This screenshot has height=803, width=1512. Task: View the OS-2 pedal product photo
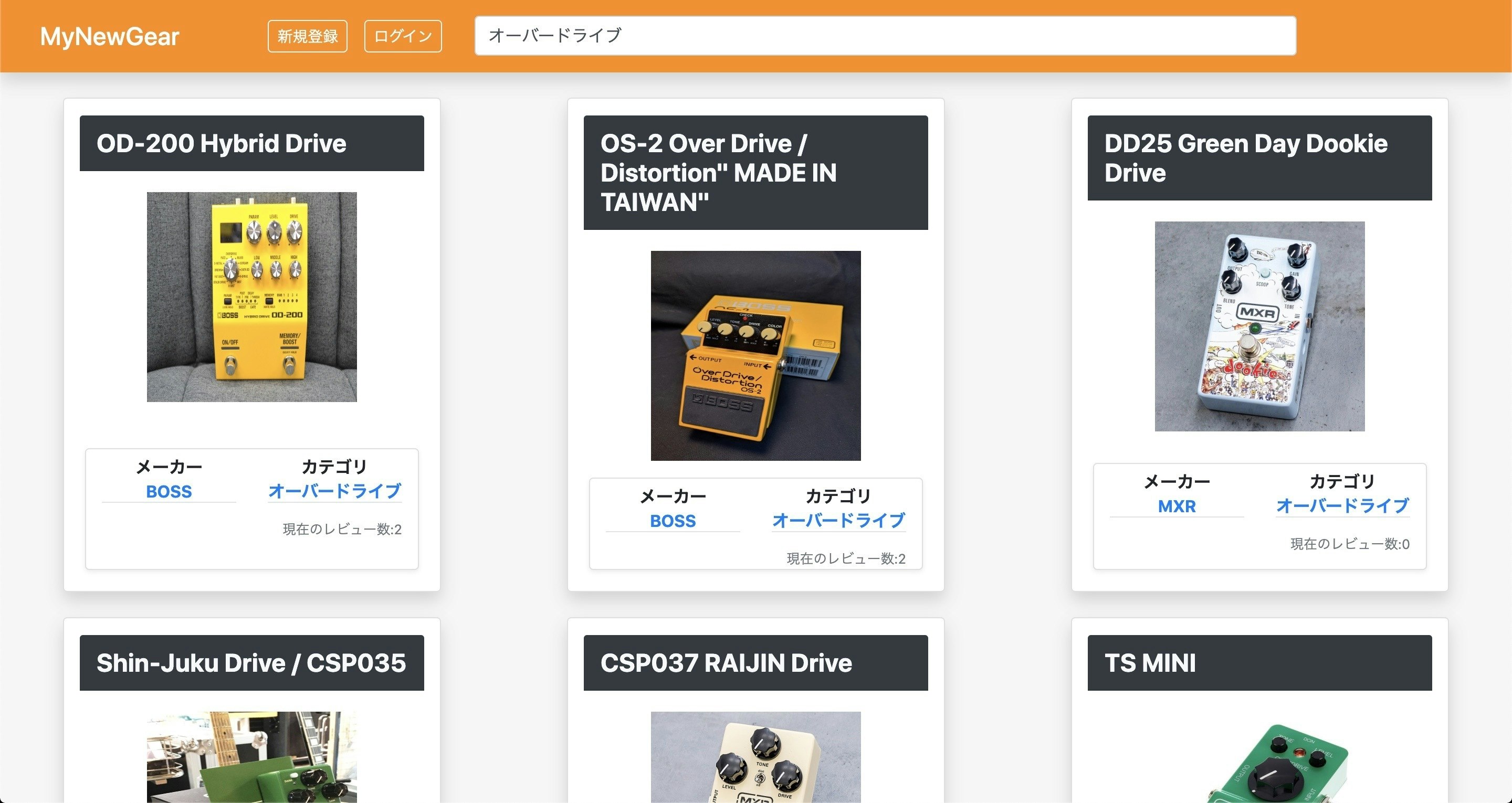tap(756, 356)
